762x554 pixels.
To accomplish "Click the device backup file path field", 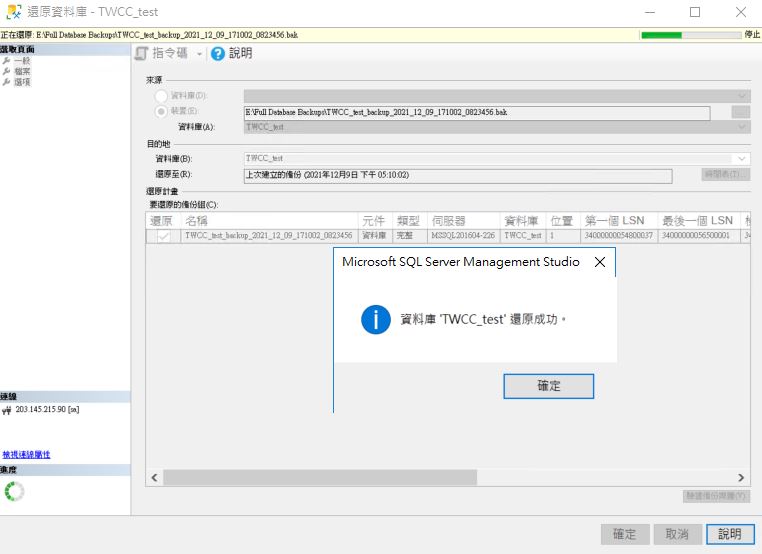I will click(477, 113).
